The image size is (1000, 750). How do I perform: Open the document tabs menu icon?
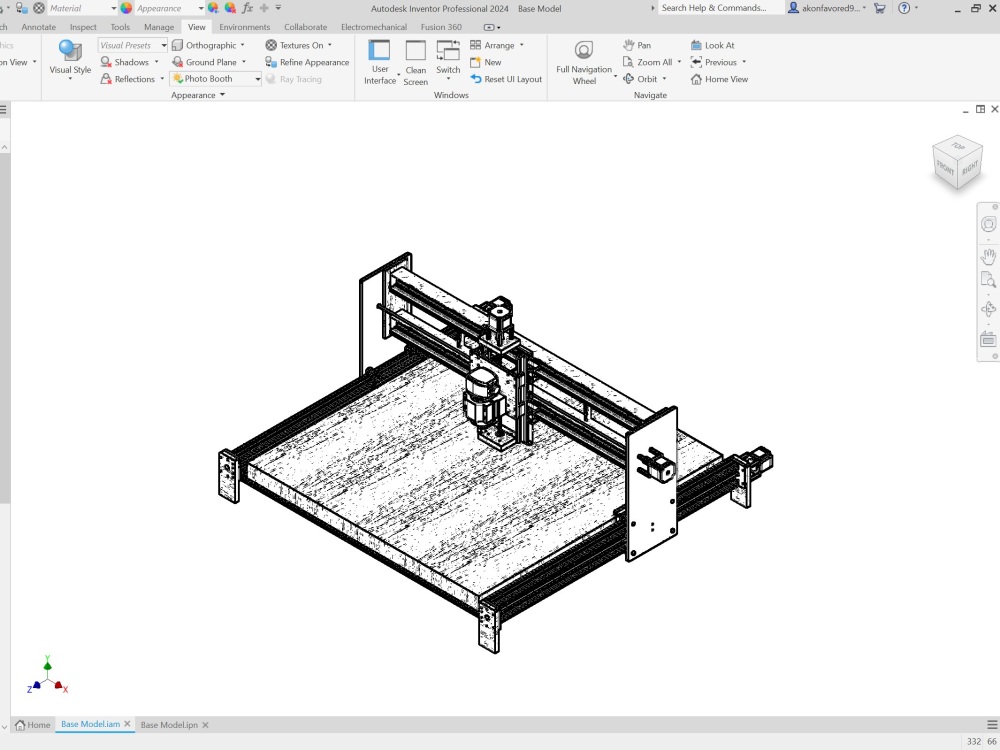click(992, 724)
